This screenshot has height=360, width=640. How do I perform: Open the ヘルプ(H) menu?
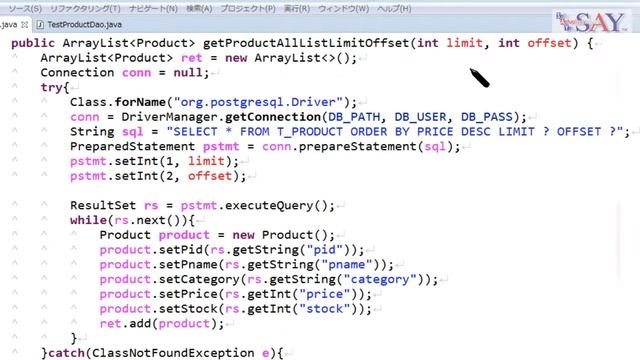(x=394, y=9)
